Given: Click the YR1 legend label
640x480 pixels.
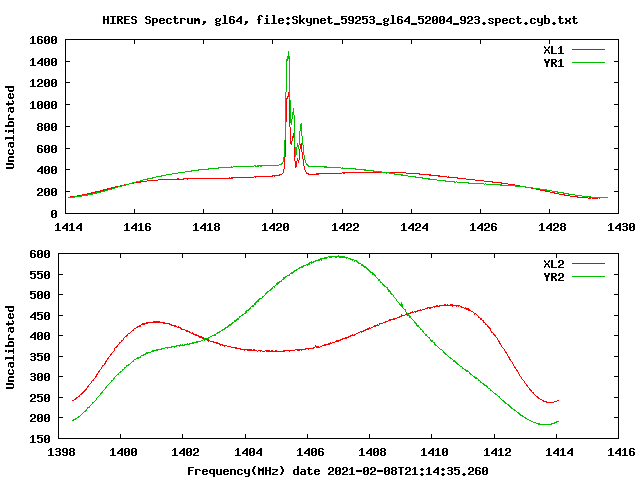Looking at the screenshot, I should coord(553,63).
